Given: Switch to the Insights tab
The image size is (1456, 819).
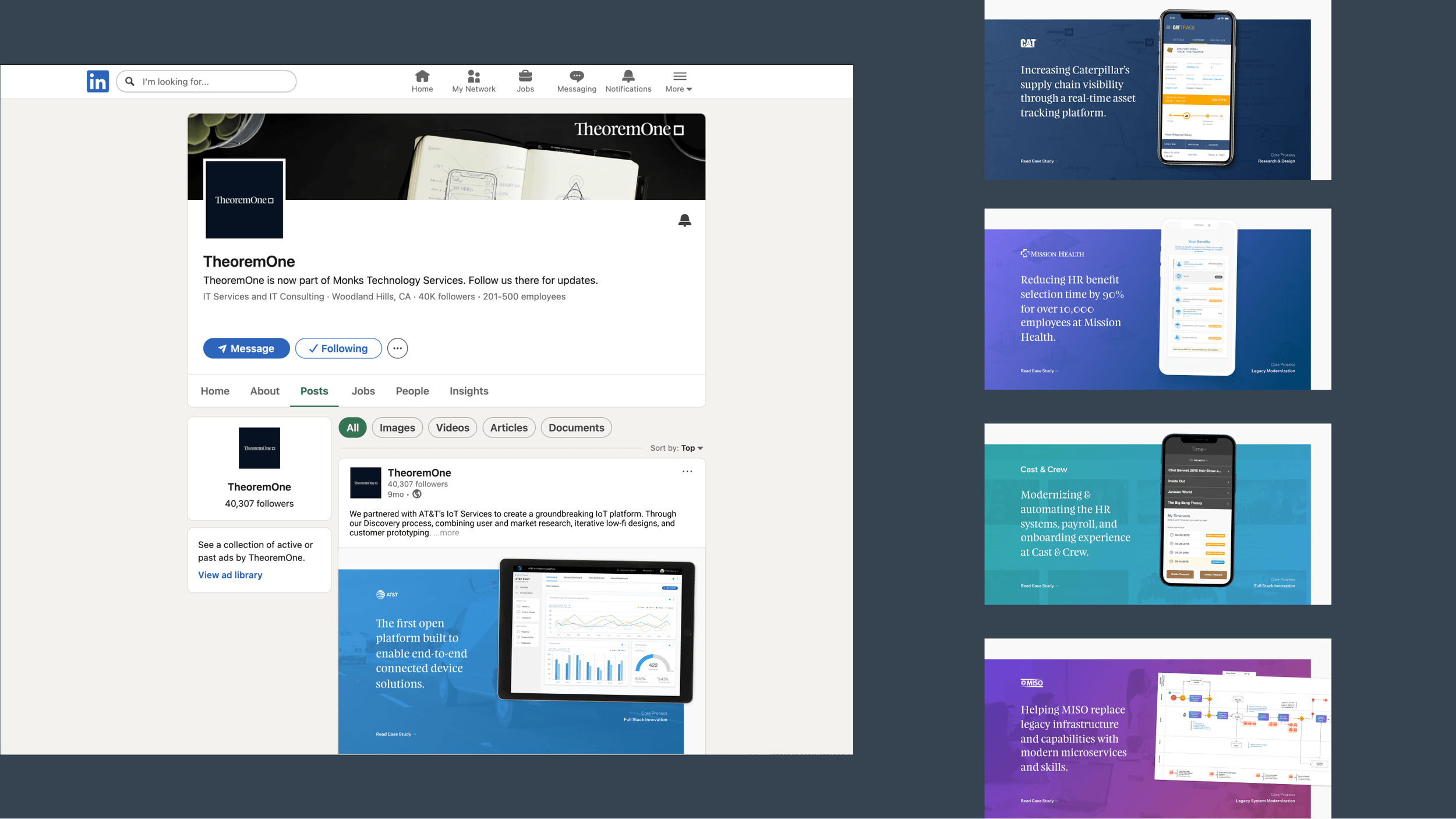Looking at the screenshot, I should [x=469, y=391].
